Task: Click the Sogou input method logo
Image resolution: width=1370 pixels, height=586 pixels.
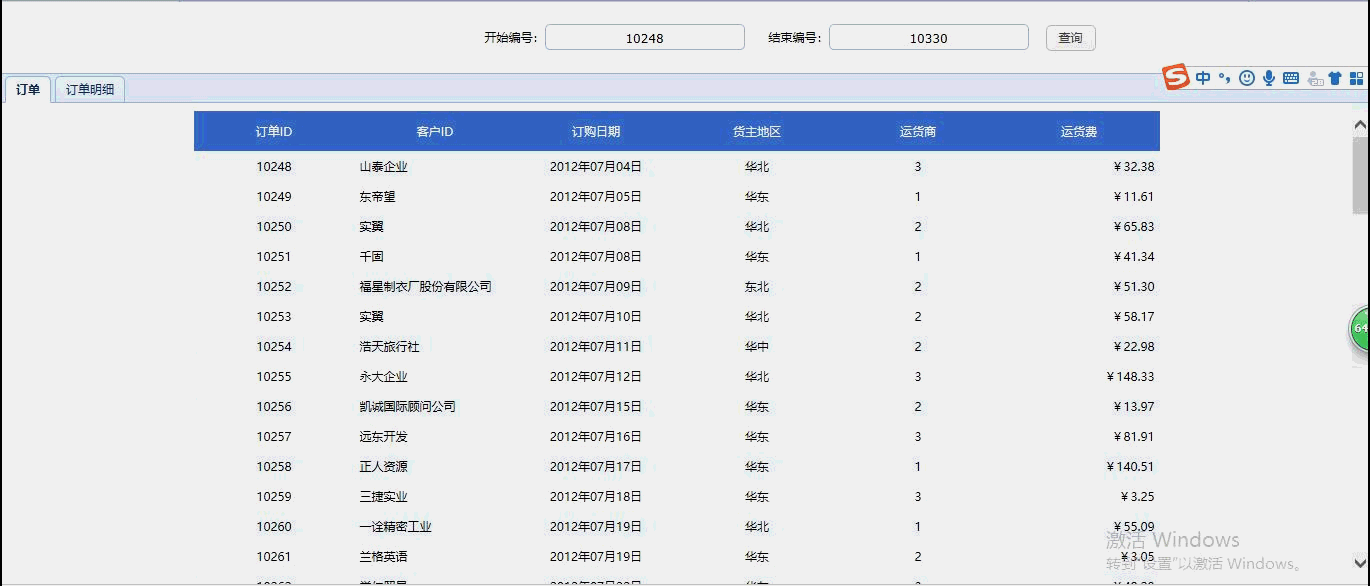Action: coord(1176,77)
